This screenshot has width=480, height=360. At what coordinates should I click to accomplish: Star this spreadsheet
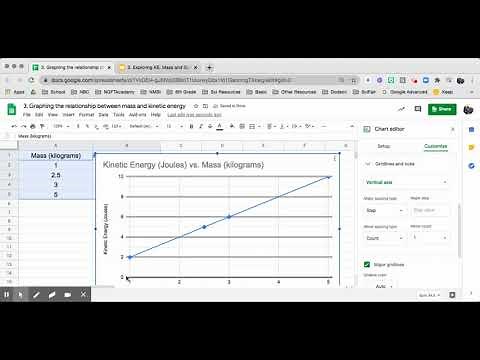click(x=196, y=106)
